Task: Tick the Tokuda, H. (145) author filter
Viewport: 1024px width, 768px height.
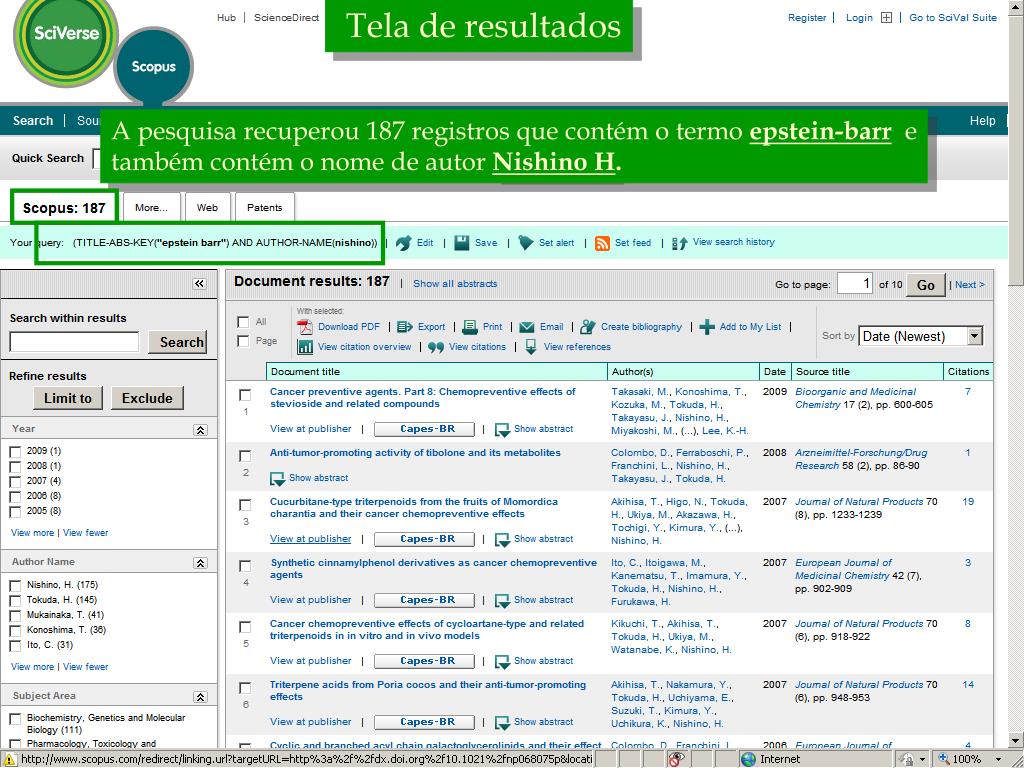Action: click(x=15, y=601)
